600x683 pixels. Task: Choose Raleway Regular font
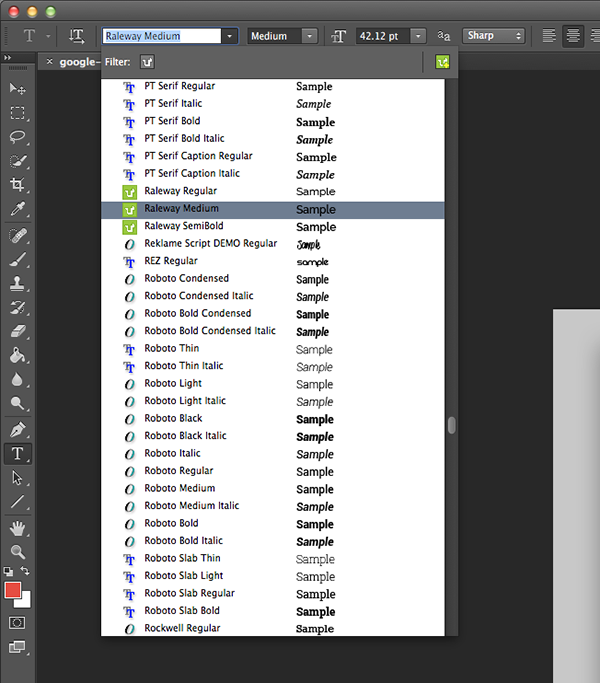pyautogui.click(x=273, y=191)
